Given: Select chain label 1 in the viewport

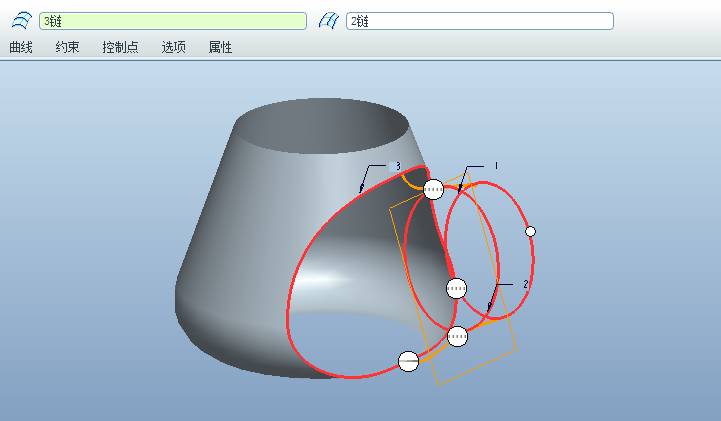Looking at the screenshot, I should 496,165.
